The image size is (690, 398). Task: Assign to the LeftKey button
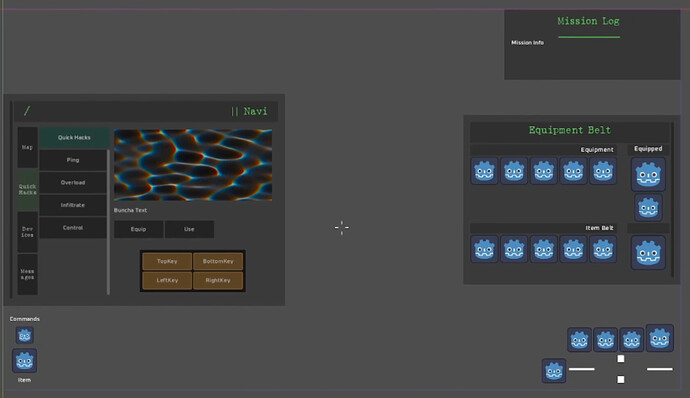[x=167, y=280]
